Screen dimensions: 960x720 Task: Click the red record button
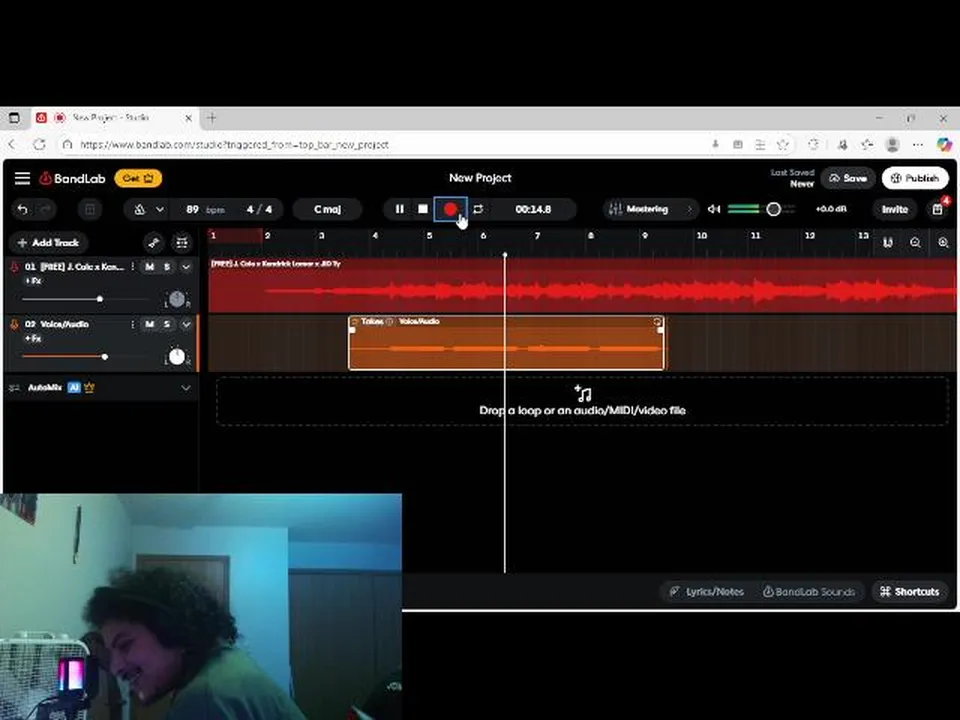pyautogui.click(x=451, y=209)
